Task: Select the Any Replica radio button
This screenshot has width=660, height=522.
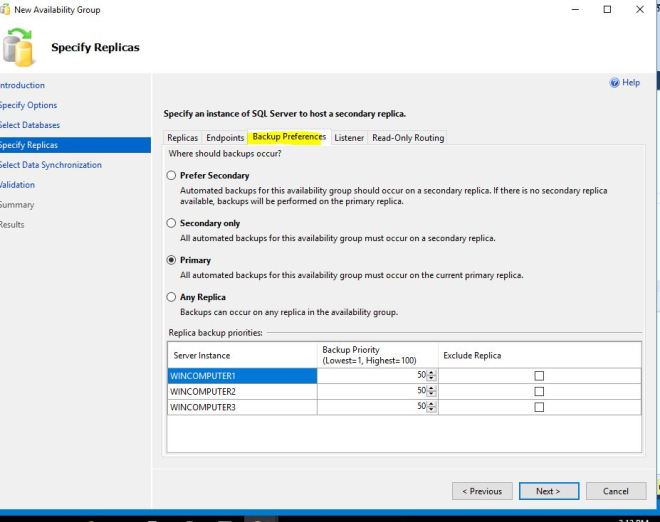Action: click(x=171, y=297)
